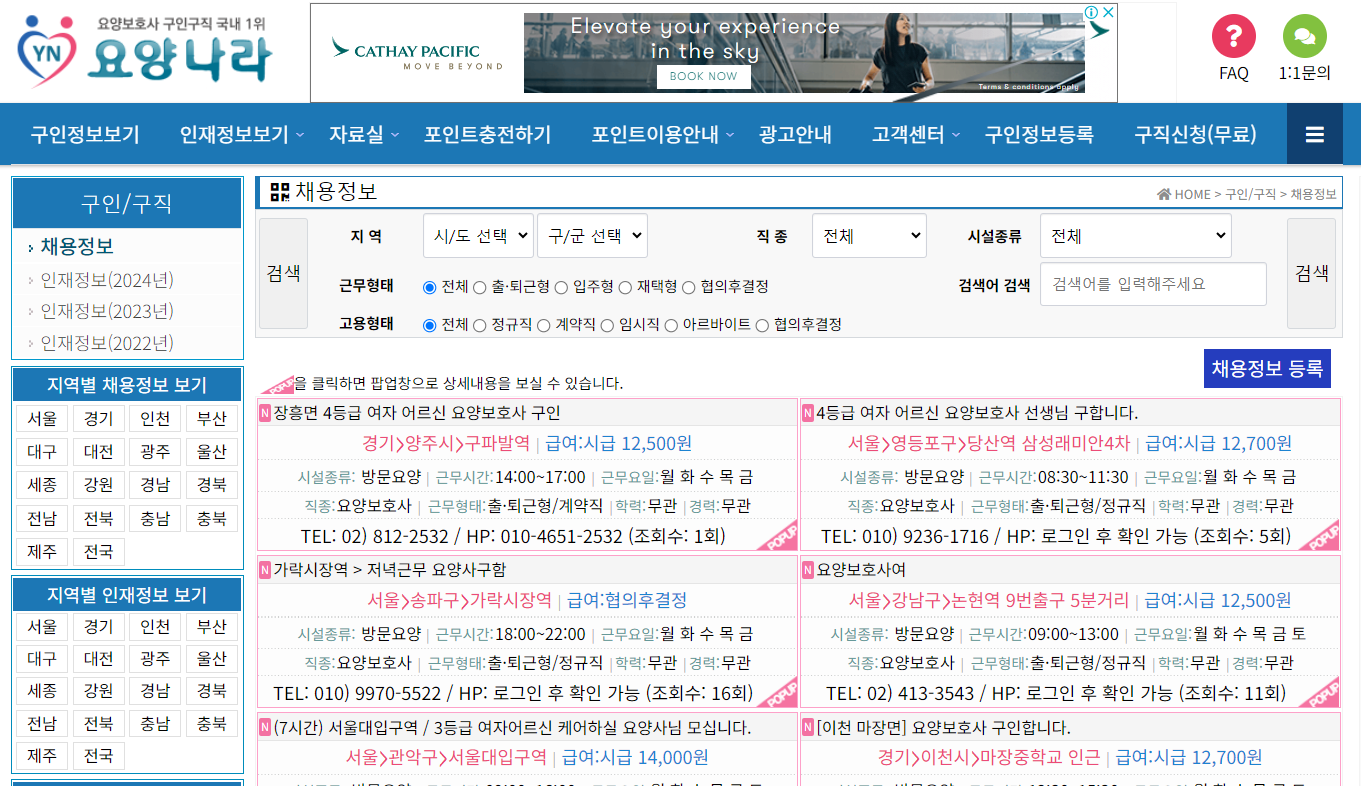This screenshot has height=786, width=1361.
Task: Click the Cathay Pacific BOOK NOW banner
Action: [x=703, y=76]
